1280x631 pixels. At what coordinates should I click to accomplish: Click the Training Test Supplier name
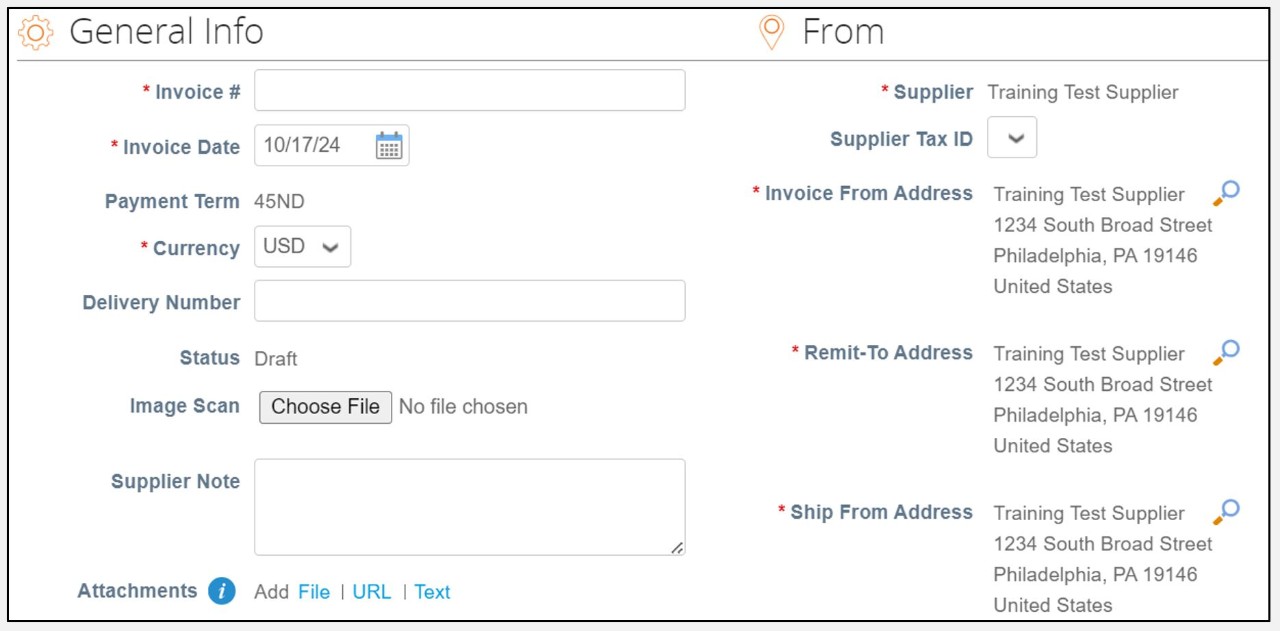tap(1082, 92)
